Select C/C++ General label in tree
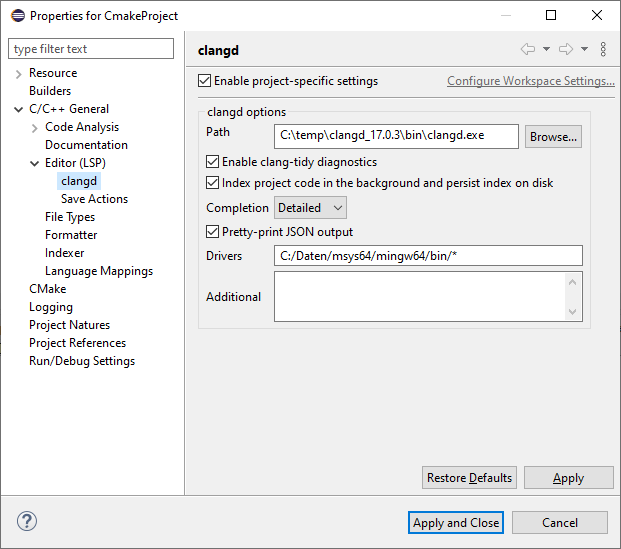This screenshot has width=621, height=549. point(69,109)
